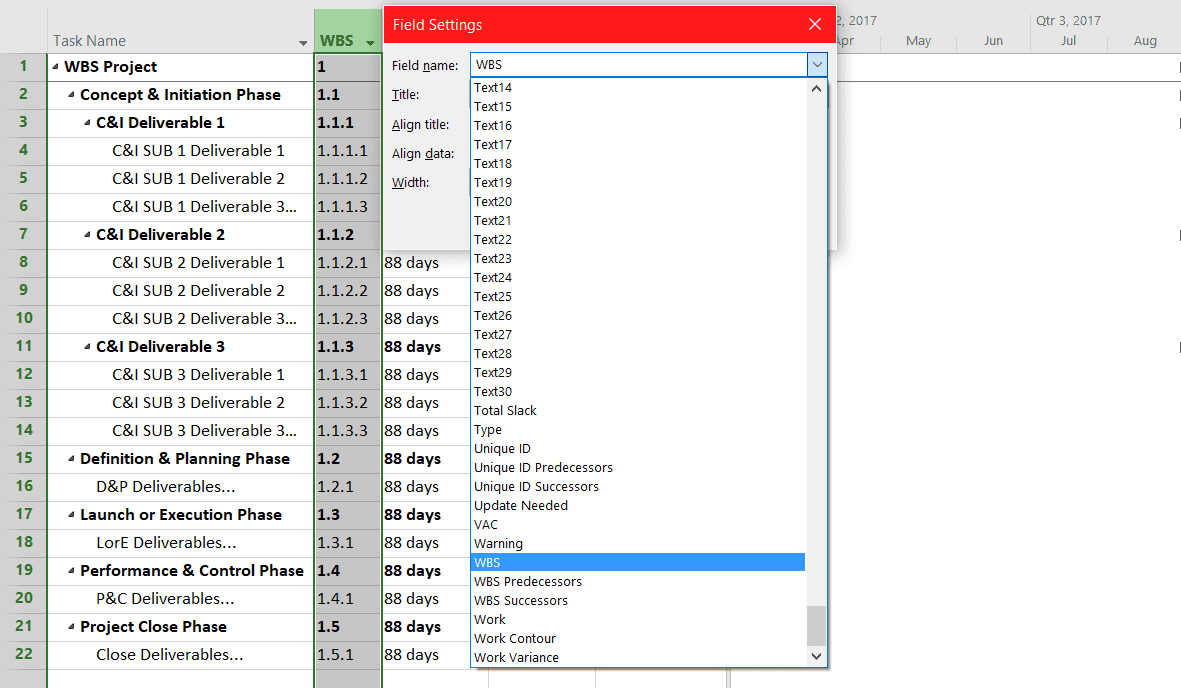The height and width of the screenshot is (688, 1181).
Task: Click the field list scroll up arrow
Action: (x=816, y=89)
